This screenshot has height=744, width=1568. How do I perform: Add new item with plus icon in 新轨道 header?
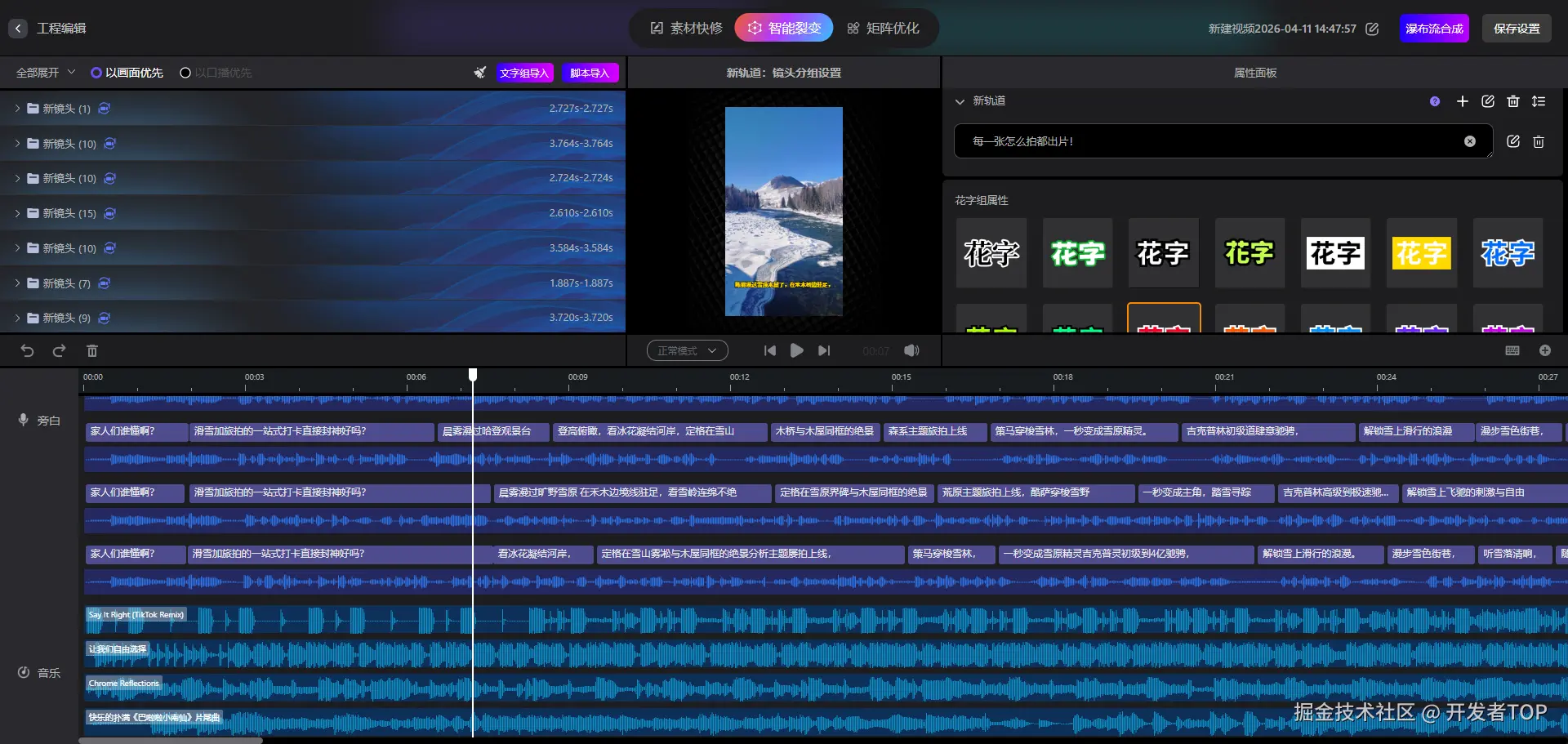coord(1463,101)
